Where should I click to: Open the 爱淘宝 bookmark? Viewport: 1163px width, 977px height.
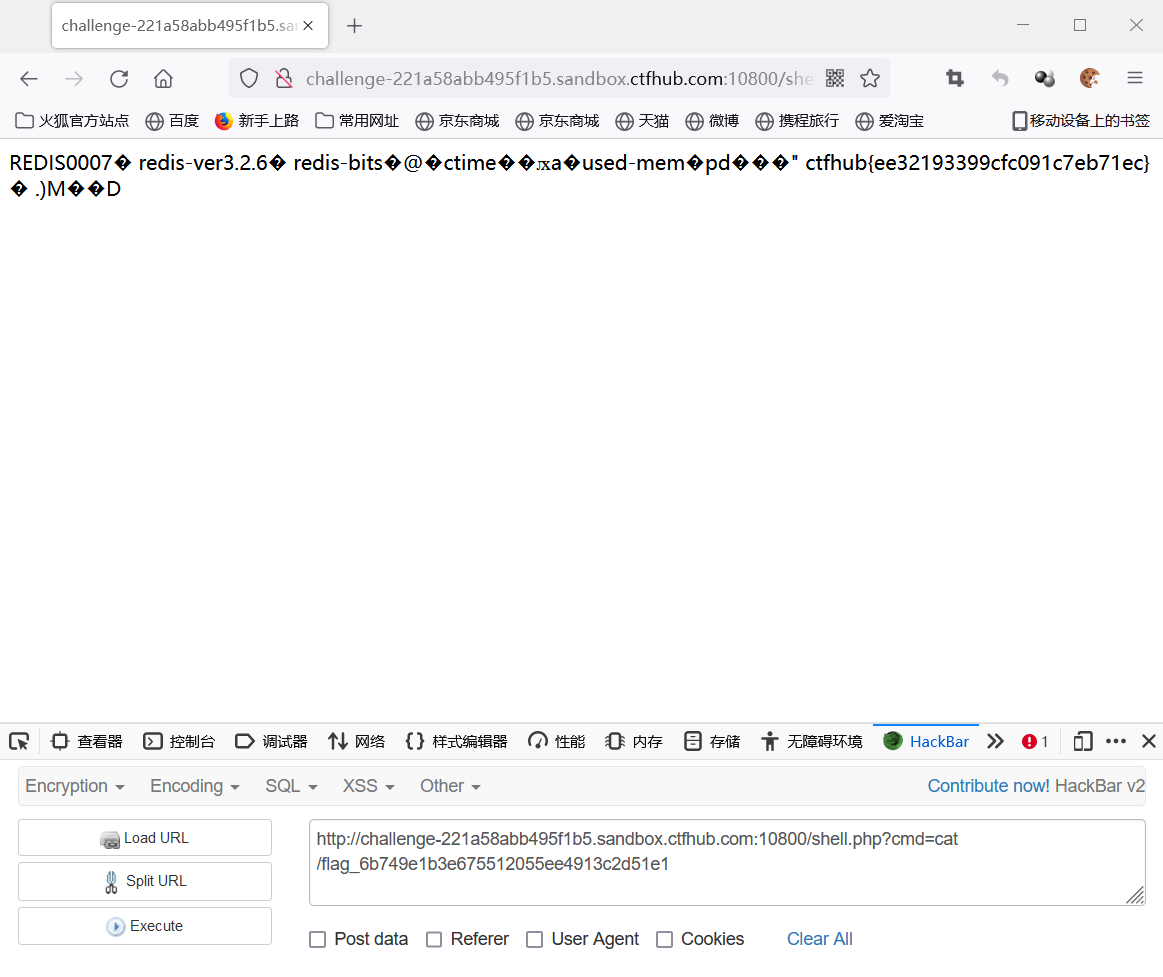[x=889, y=120]
